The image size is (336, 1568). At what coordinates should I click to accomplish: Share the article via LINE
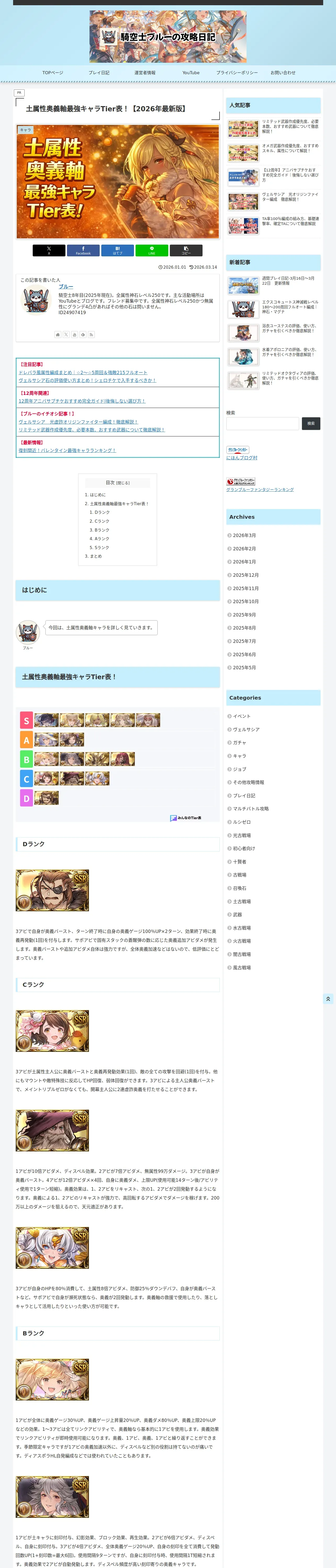[152, 250]
